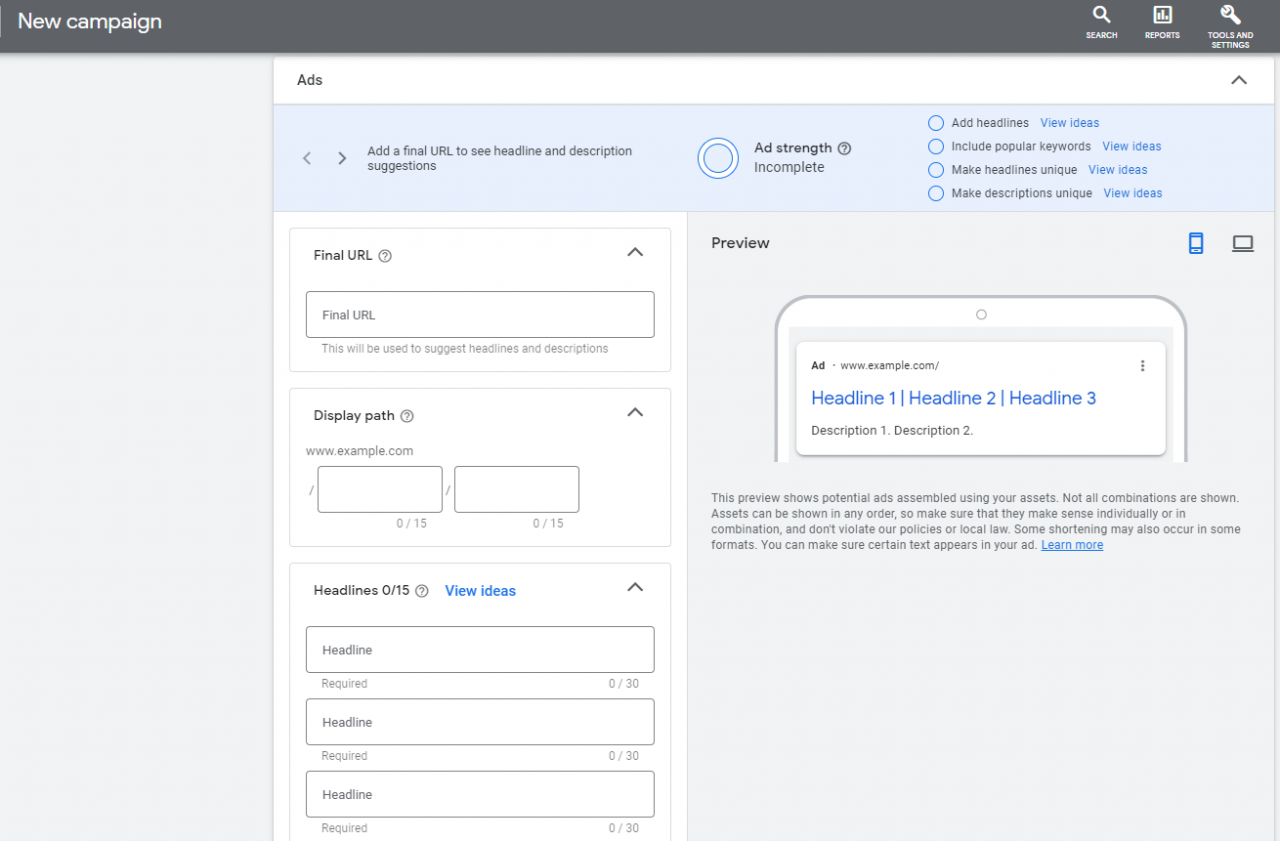Screen dimensions: 1280x841
Task: Collapse the Display path section
Action: pyautogui.click(x=635, y=412)
